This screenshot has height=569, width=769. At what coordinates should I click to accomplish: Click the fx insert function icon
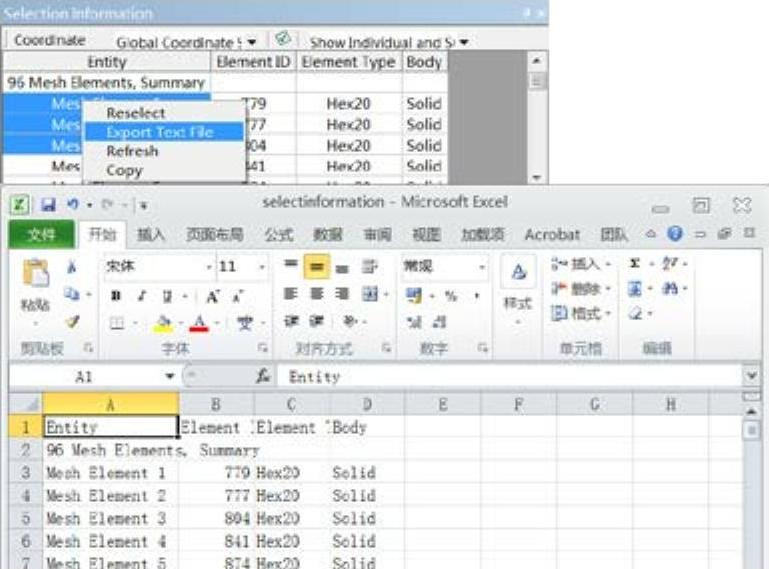263,376
